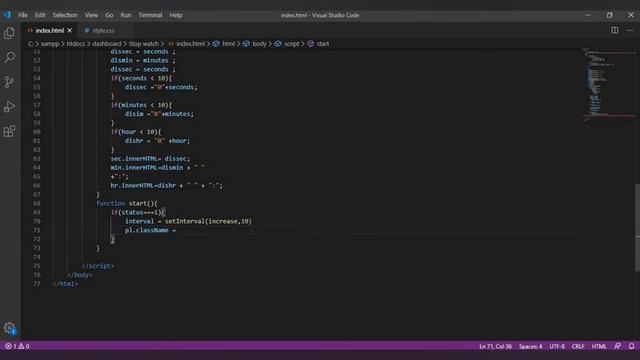This screenshot has width=640, height=360.
Task: Close the index.html tab
Action: (70, 31)
